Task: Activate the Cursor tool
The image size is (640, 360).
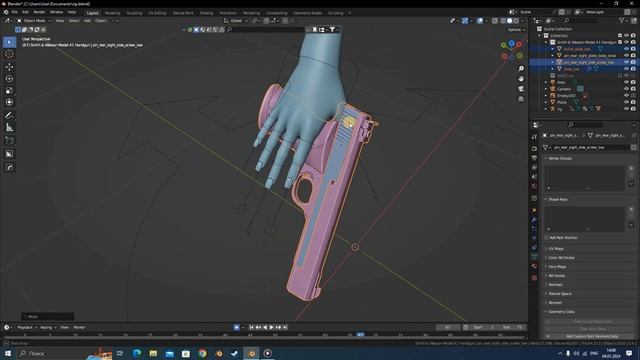Action: 9,54
